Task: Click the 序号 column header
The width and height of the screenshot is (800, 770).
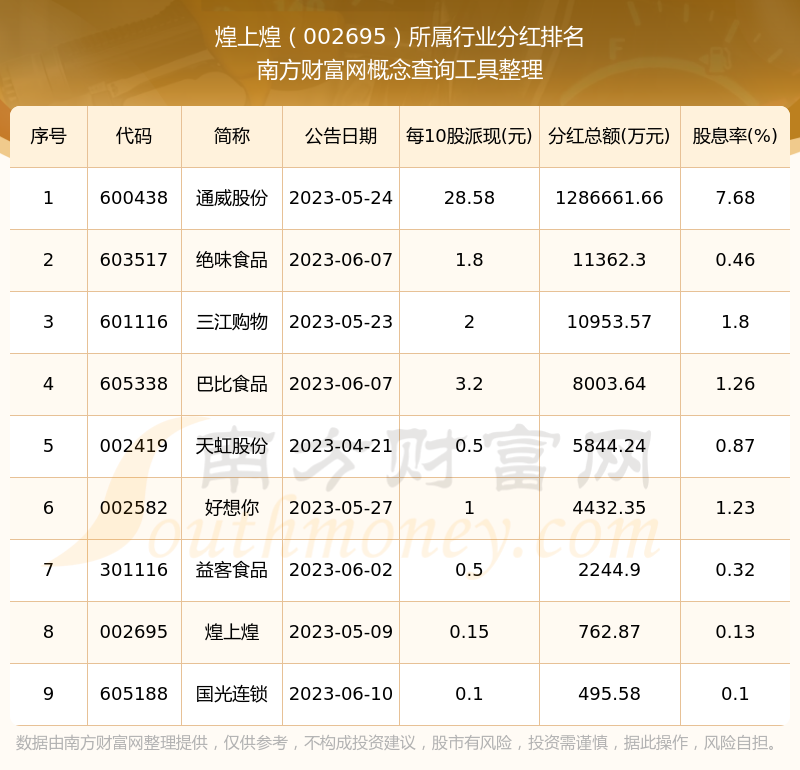Action: tap(48, 136)
